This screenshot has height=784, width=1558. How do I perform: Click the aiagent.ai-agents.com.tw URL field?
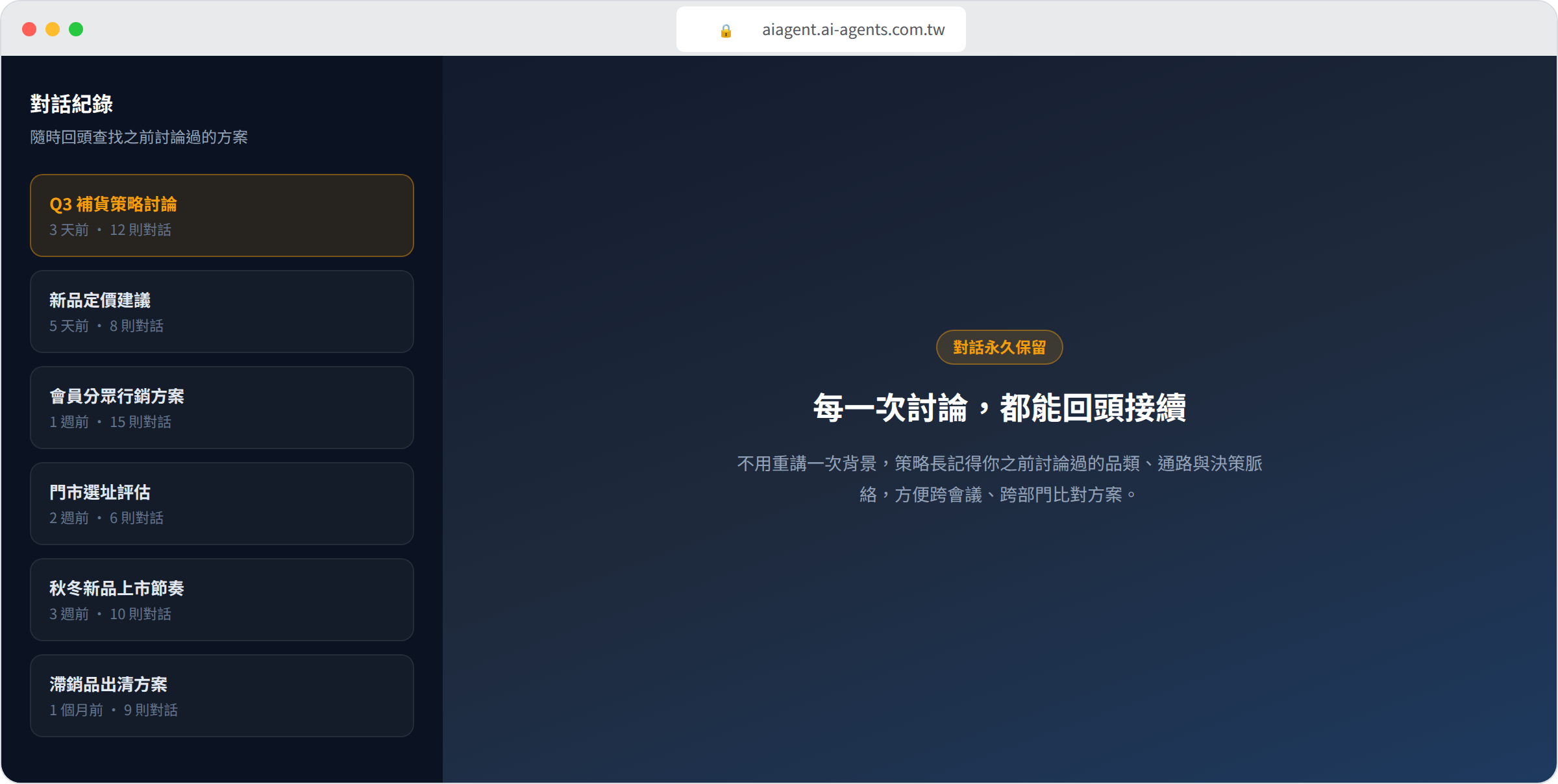pos(821,29)
